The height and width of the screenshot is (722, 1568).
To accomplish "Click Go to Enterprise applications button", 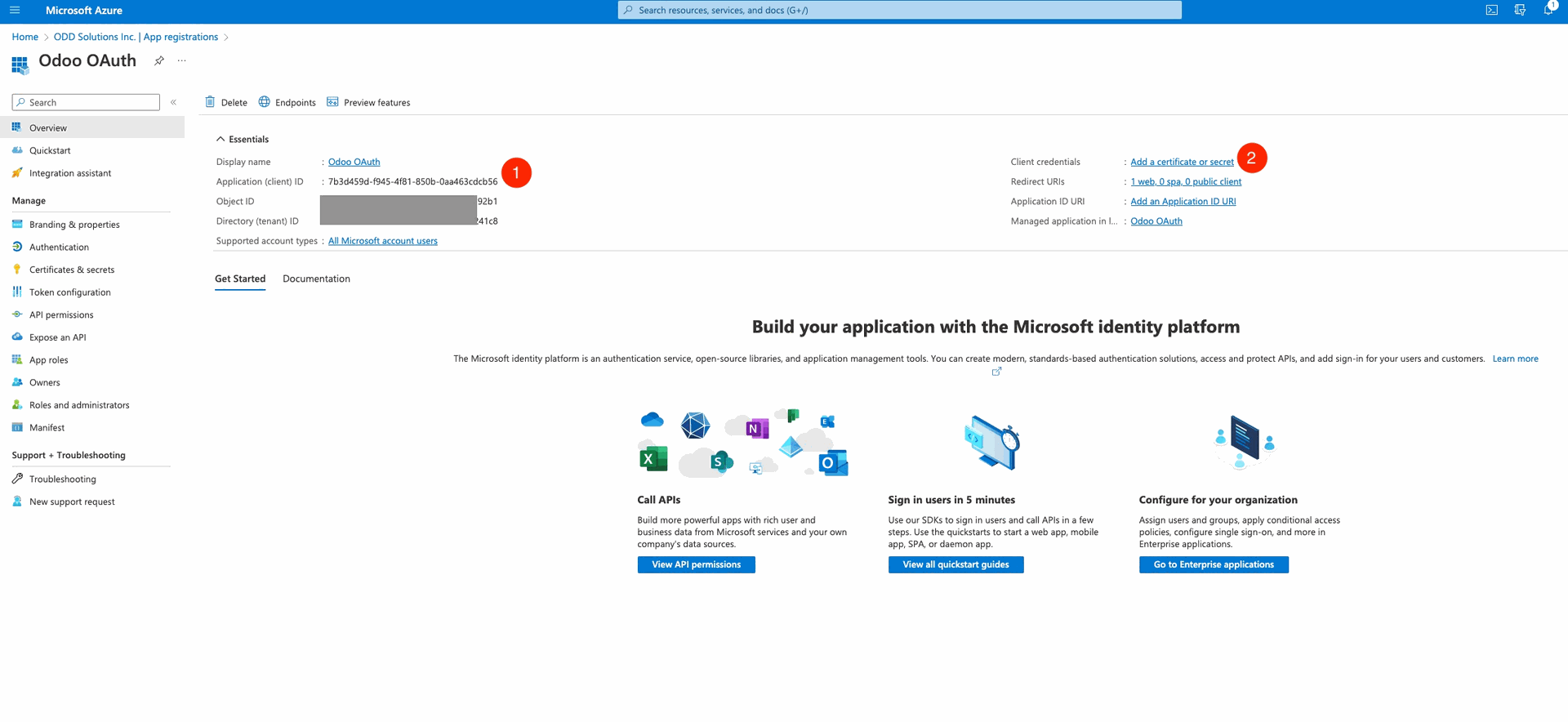I will pos(1214,564).
